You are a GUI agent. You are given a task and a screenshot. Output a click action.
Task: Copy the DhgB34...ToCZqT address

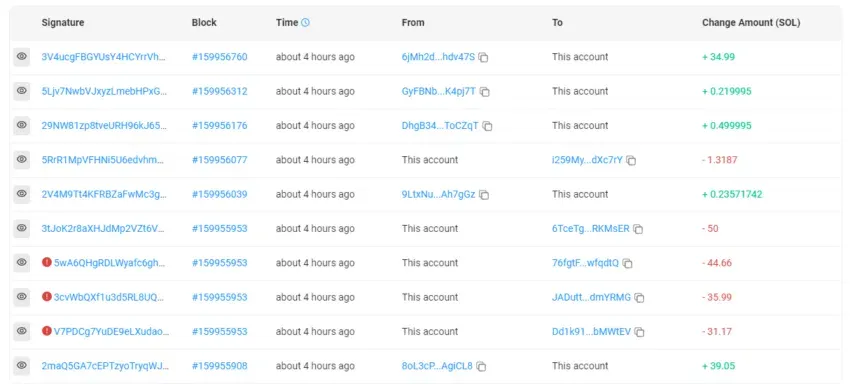[x=487, y=126]
